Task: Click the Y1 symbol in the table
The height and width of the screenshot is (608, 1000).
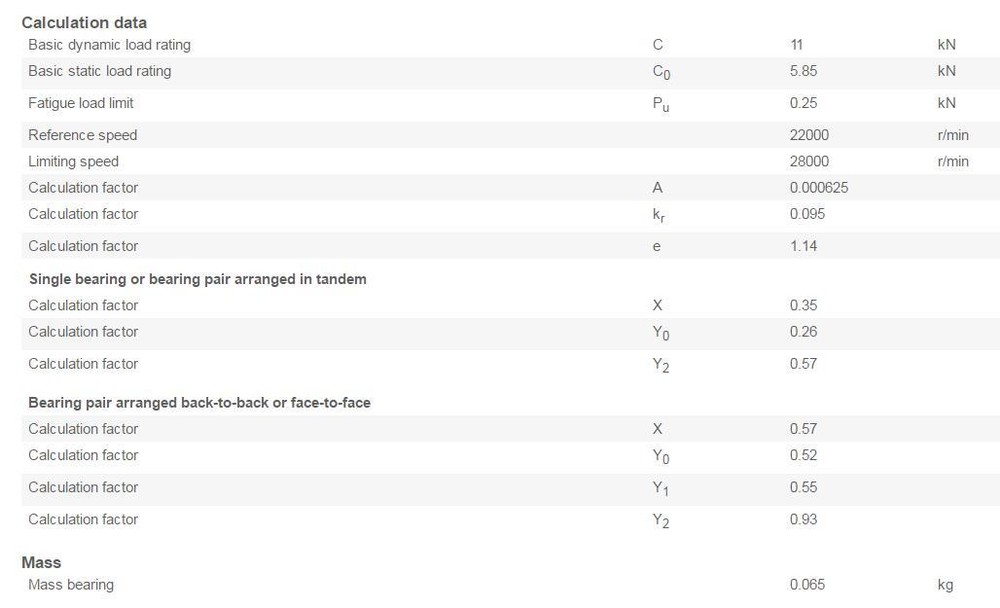Action: 660,488
